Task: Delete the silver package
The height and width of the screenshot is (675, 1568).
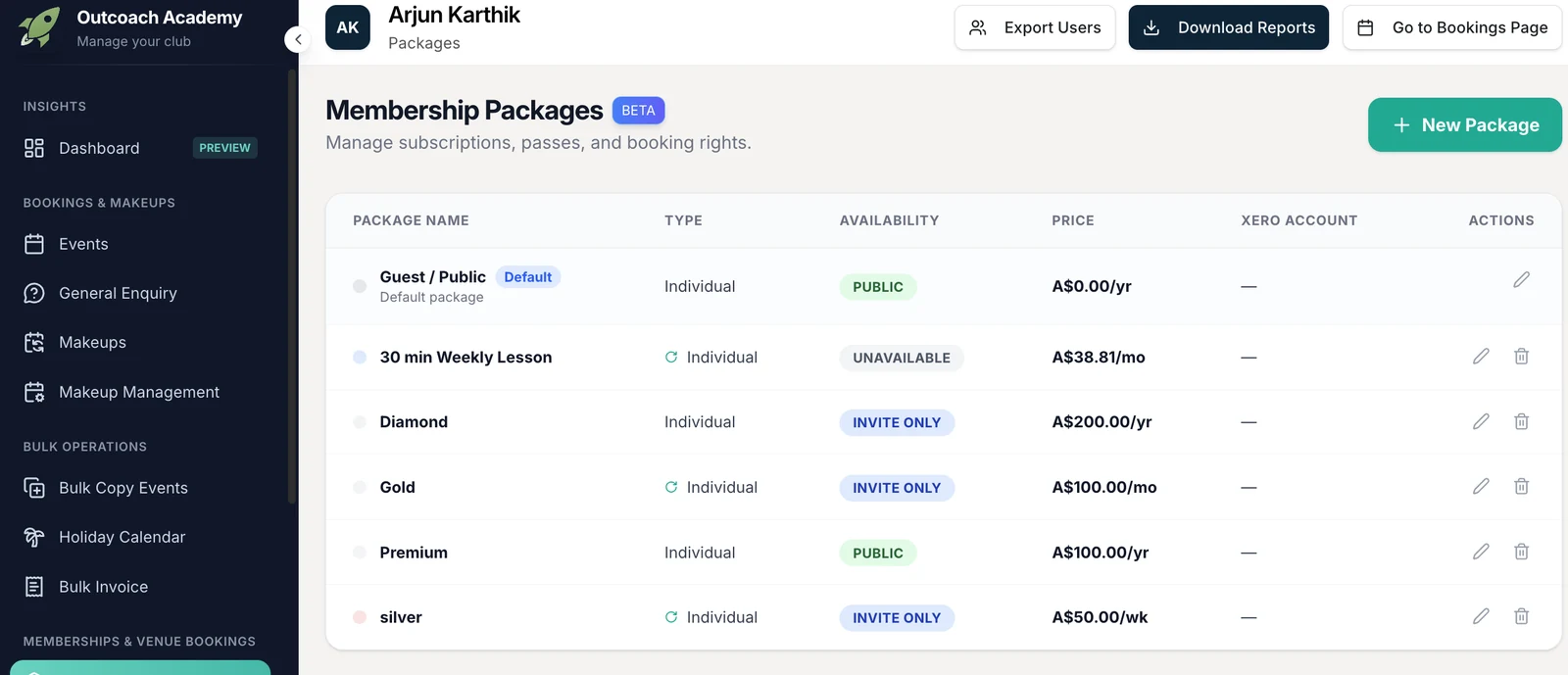Action: click(x=1521, y=616)
